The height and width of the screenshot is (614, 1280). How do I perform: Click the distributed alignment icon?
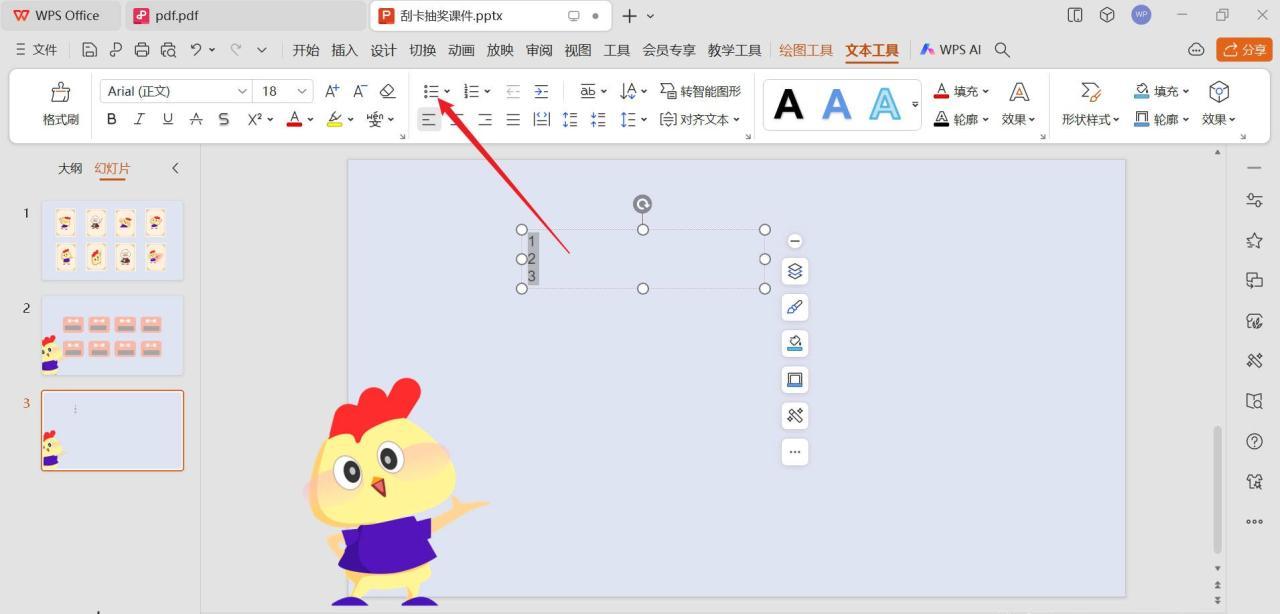click(541, 119)
